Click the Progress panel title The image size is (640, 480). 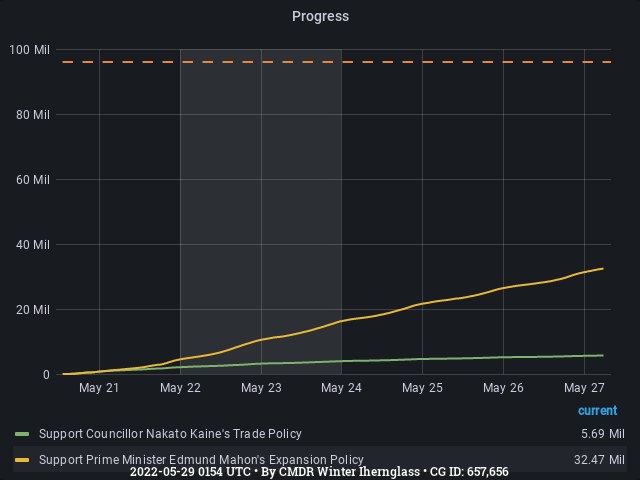point(320,16)
